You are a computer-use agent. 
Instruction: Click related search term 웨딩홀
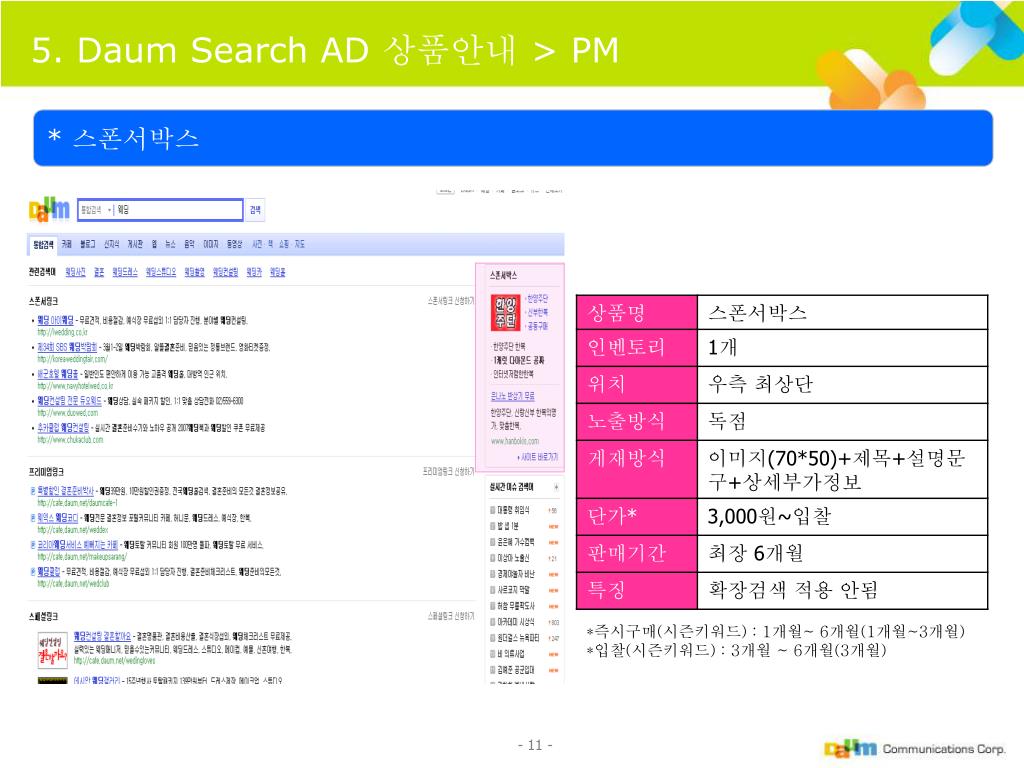(278, 272)
